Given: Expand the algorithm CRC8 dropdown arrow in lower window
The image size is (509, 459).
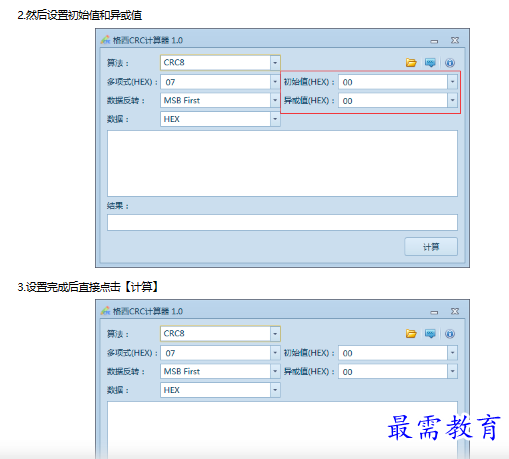Looking at the screenshot, I should pyautogui.click(x=275, y=334).
